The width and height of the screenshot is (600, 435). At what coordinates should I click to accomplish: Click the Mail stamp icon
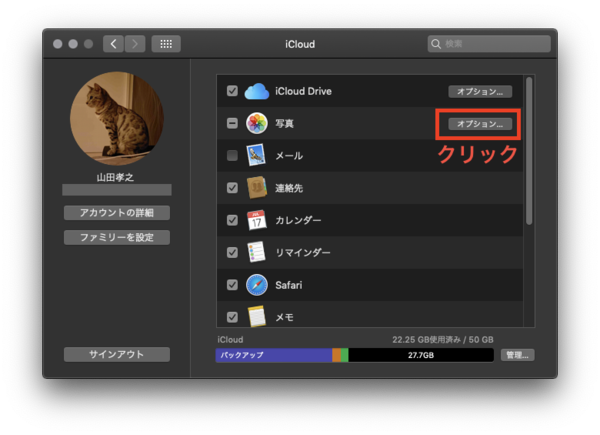(257, 156)
